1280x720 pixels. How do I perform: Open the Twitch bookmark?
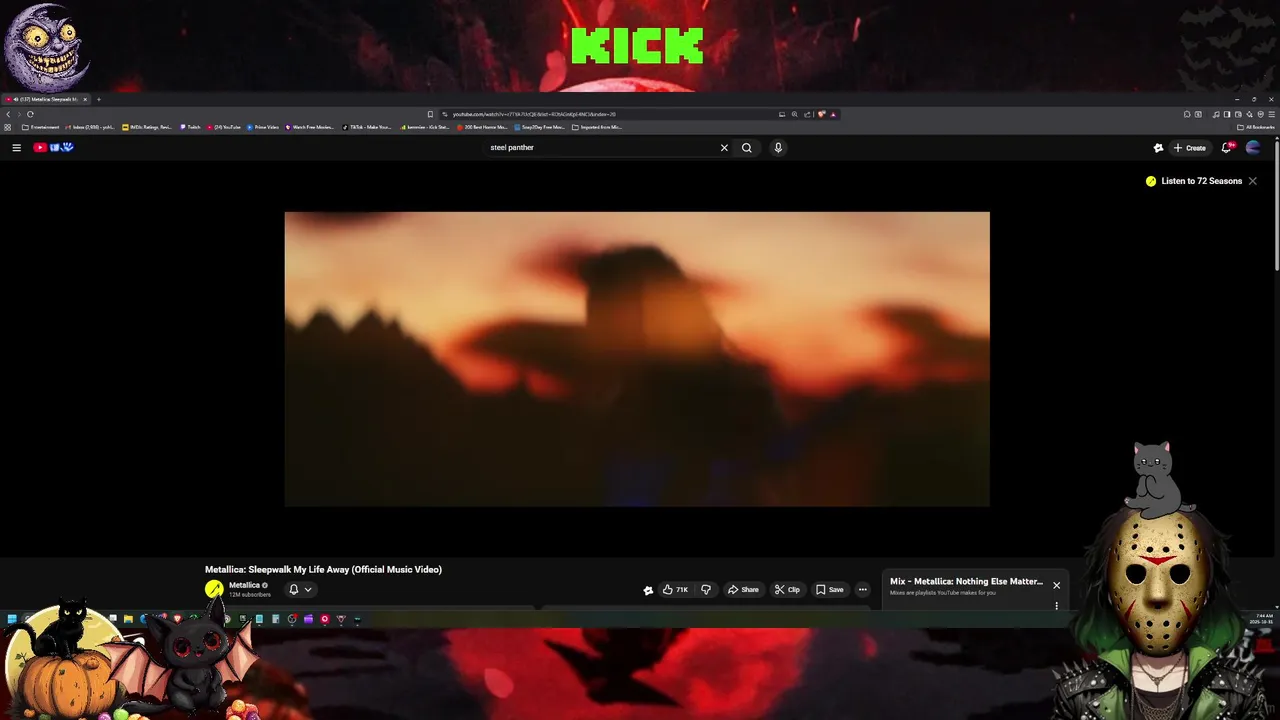[190, 127]
